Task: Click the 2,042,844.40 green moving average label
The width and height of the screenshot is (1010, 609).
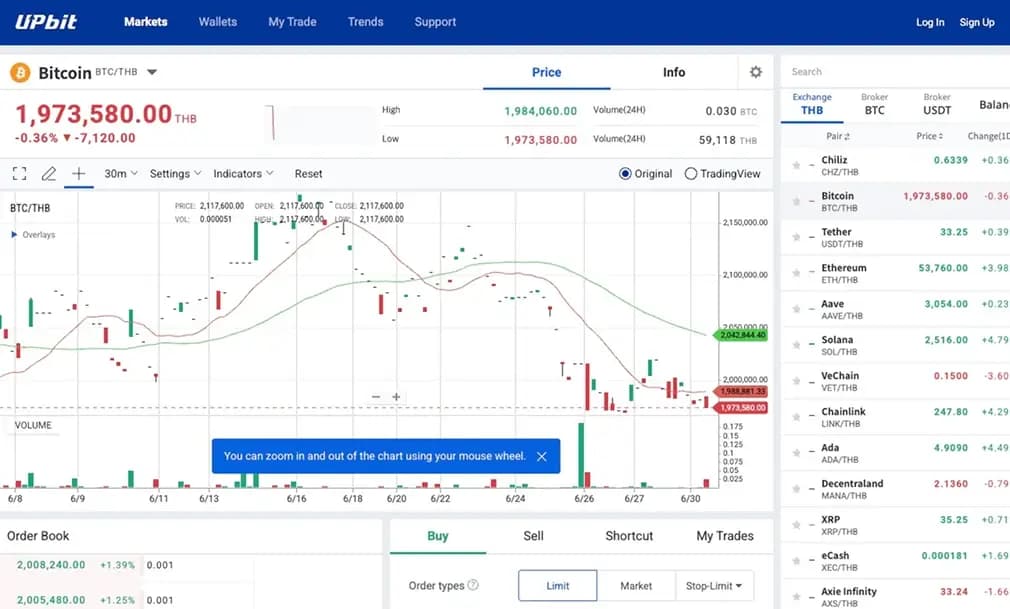Action: pyautogui.click(x=741, y=335)
